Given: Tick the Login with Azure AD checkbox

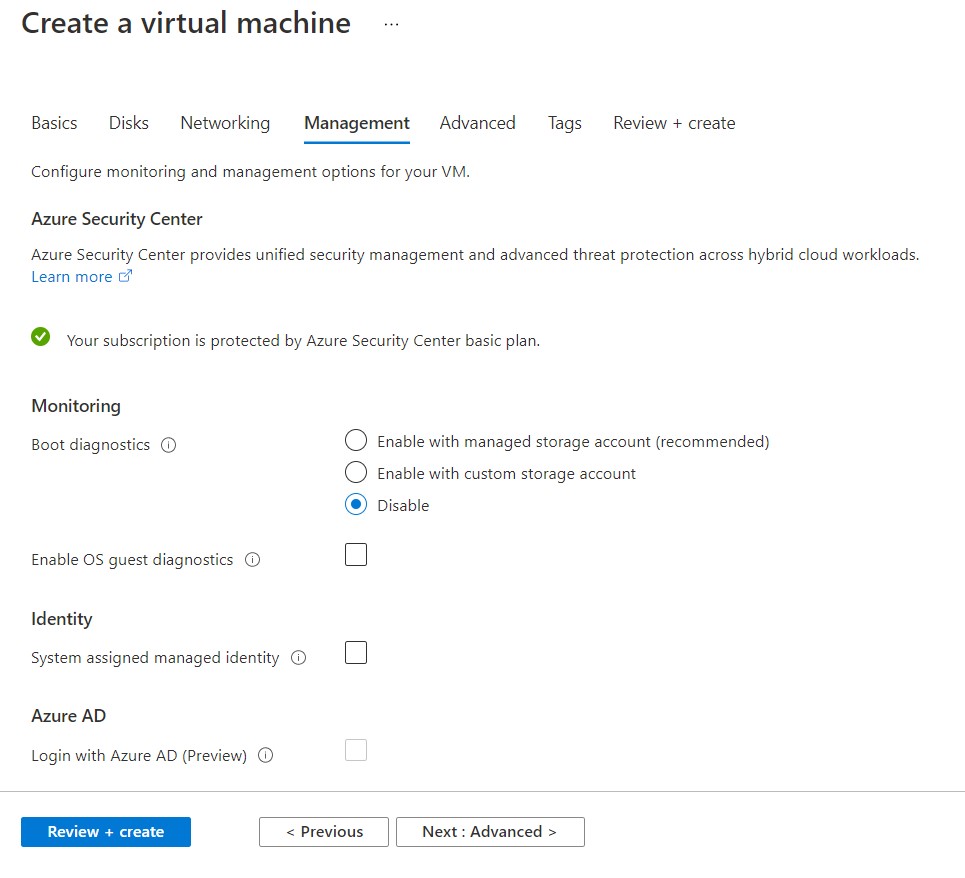Looking at the screenshot, I should pos(356,750).
